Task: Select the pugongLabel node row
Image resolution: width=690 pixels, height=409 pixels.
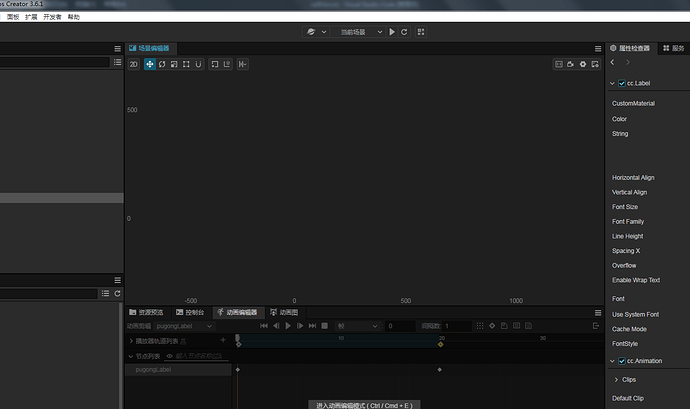Action: click(178, 370)
